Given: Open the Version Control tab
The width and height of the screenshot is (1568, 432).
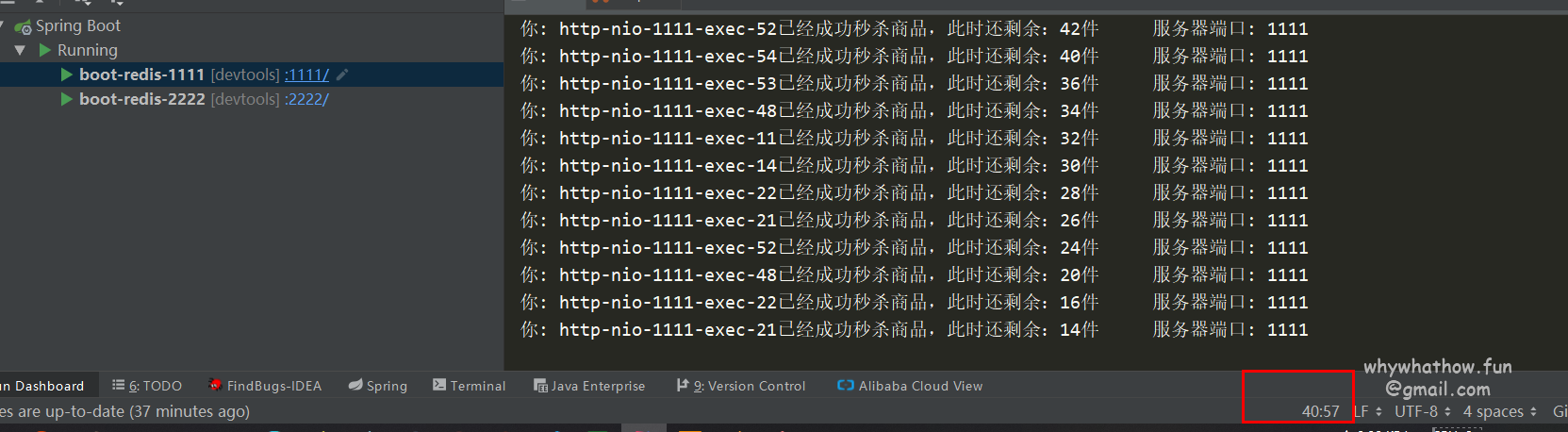Looking at the screenshot, I should click(x=741, y=386).
